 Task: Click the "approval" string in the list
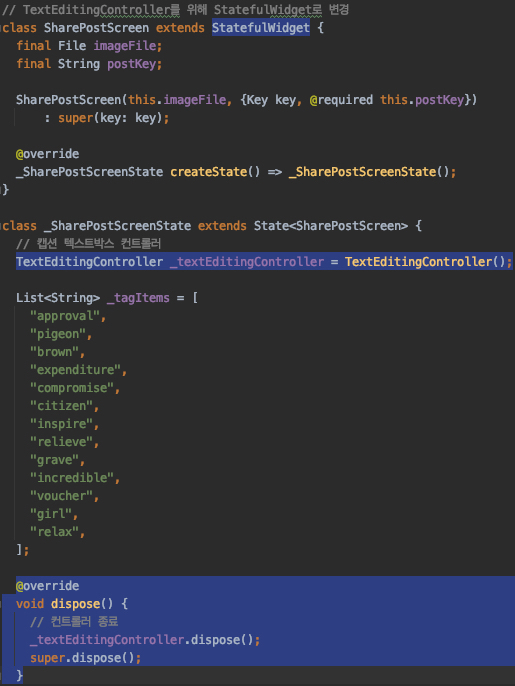tap(65, 315)
